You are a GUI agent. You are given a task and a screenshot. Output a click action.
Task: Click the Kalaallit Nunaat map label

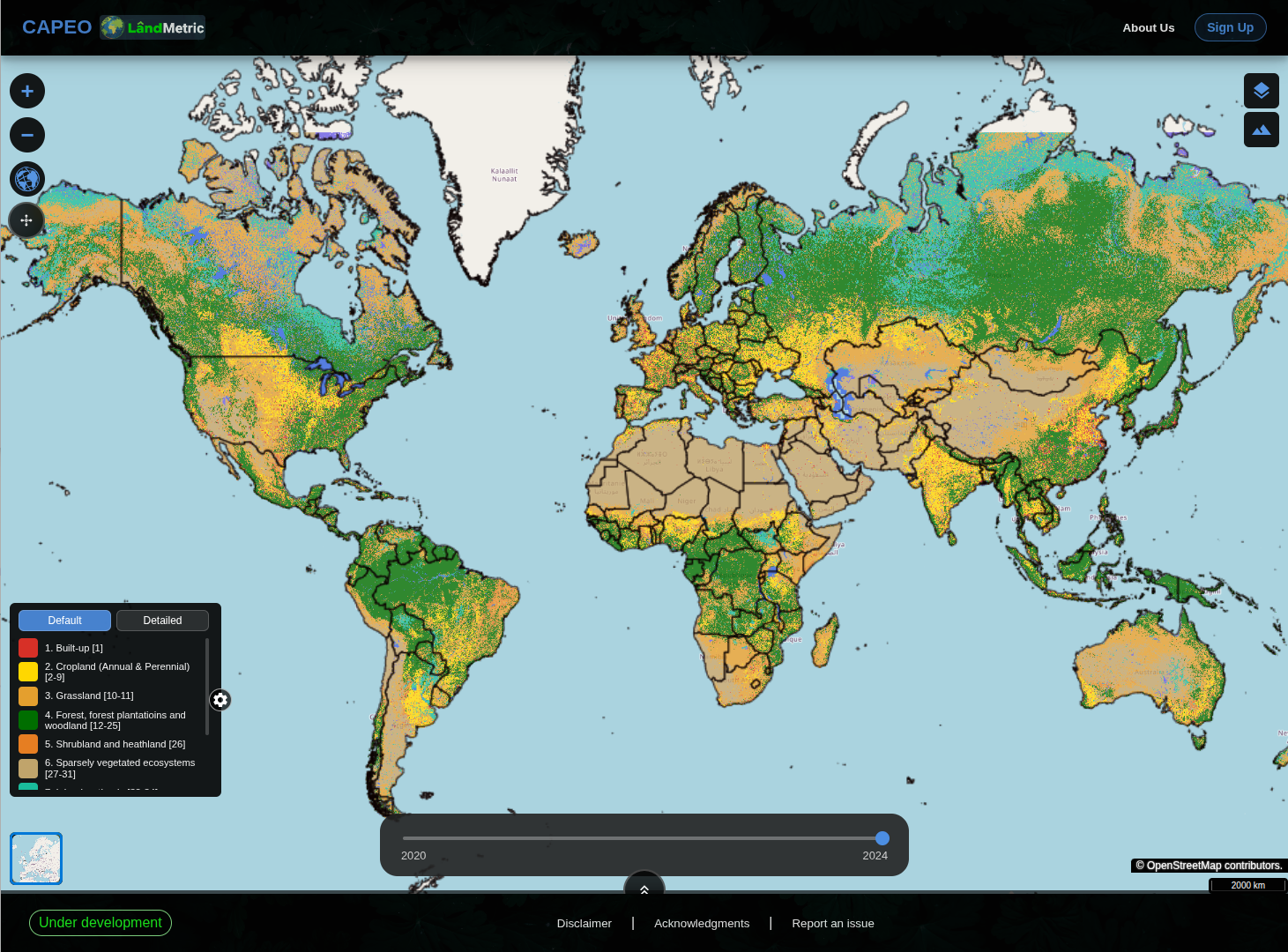(504, 175)
